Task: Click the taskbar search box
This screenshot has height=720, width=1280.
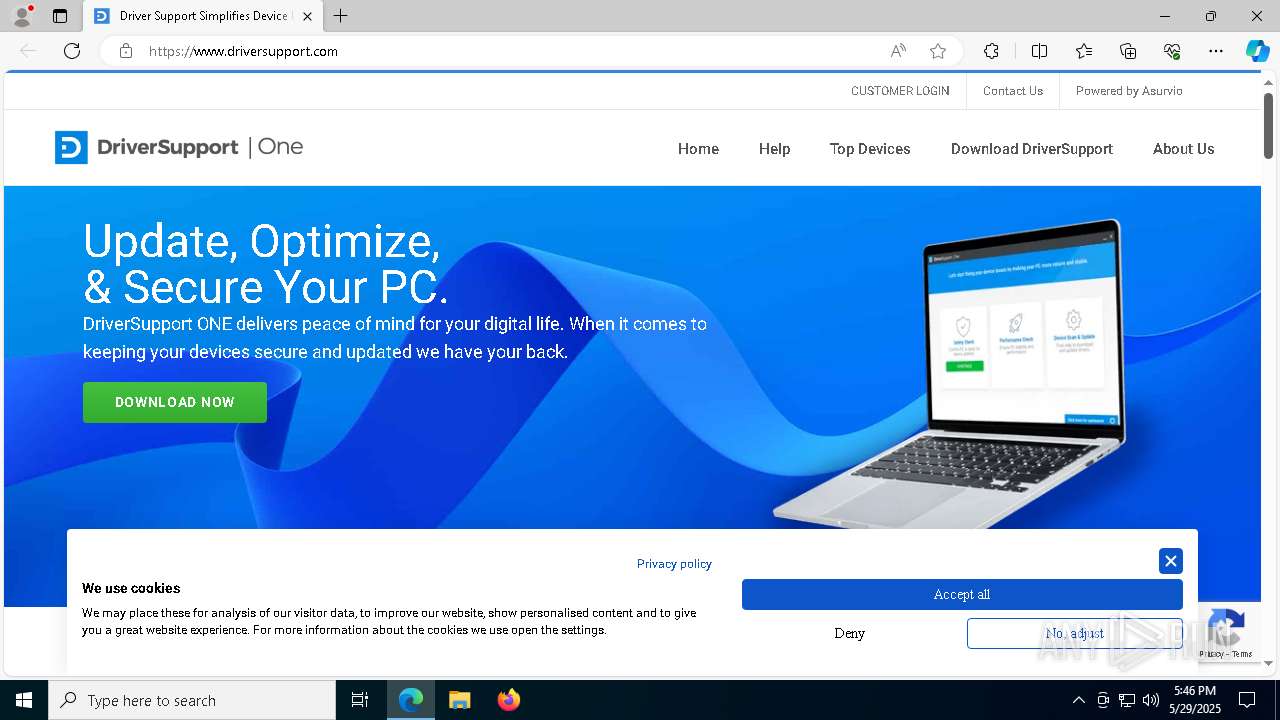Action: (192, 700)
